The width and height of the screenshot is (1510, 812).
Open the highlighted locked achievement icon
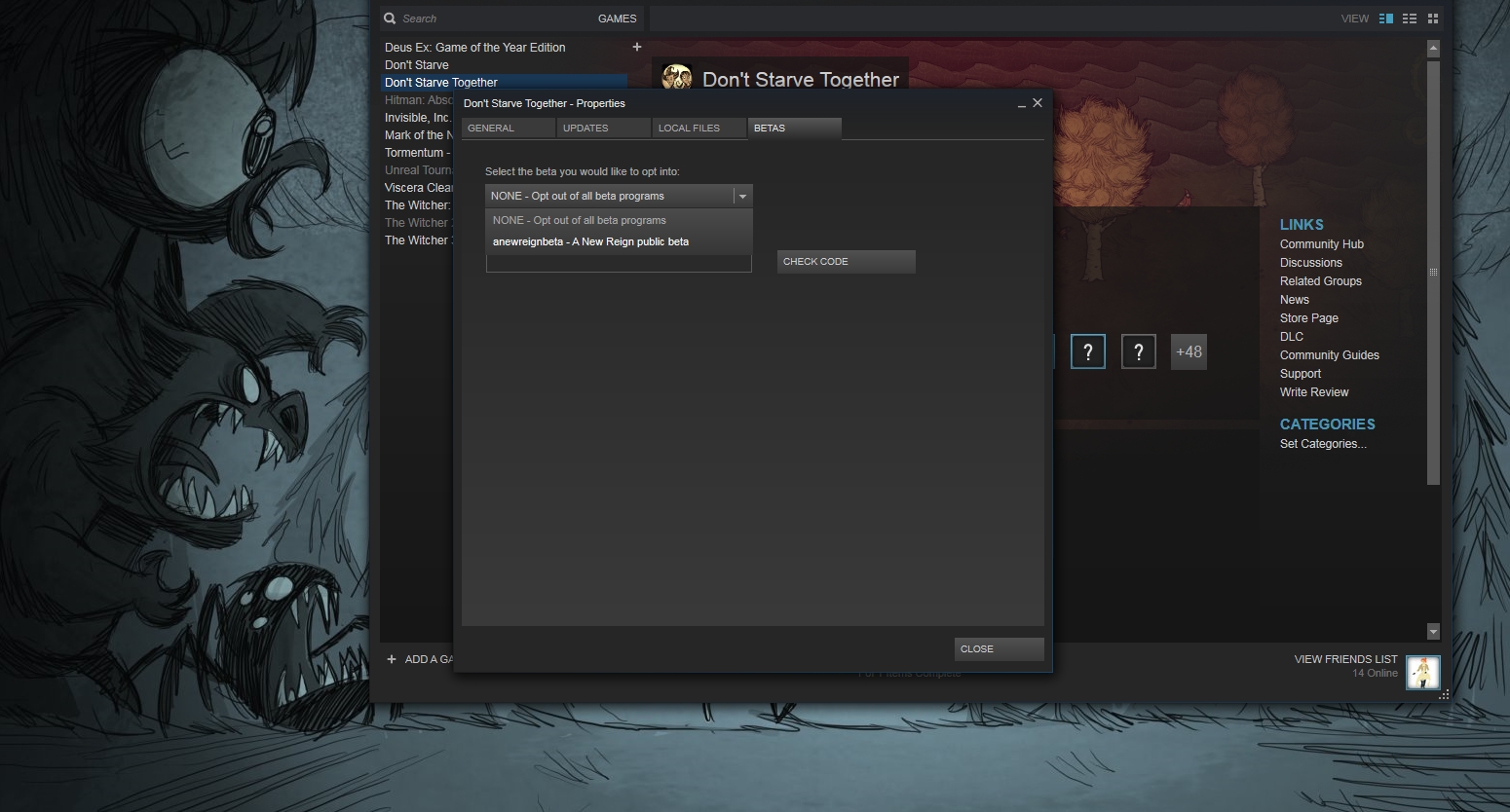point(1088,351)
